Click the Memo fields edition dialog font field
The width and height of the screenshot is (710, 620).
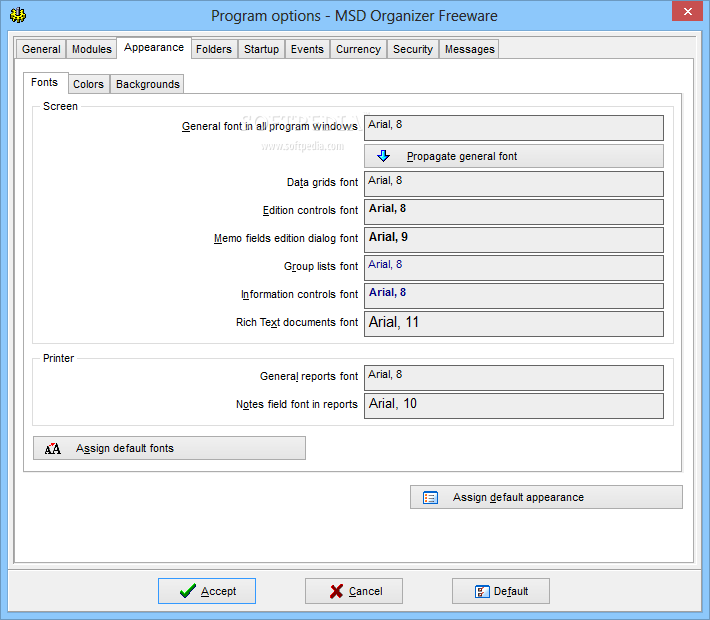514,240
